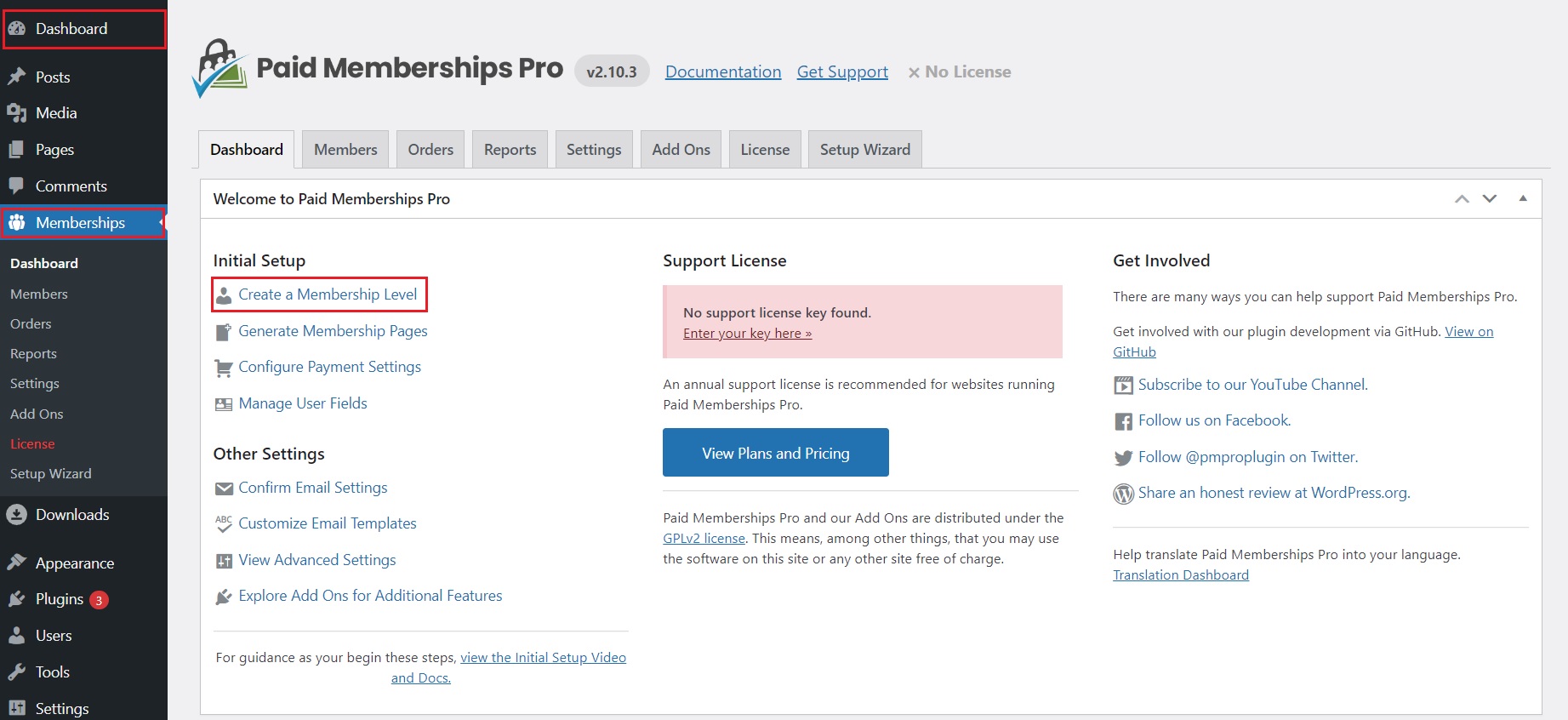Open Setup Wizard in sidebar submenu

(x=50, y=473)
